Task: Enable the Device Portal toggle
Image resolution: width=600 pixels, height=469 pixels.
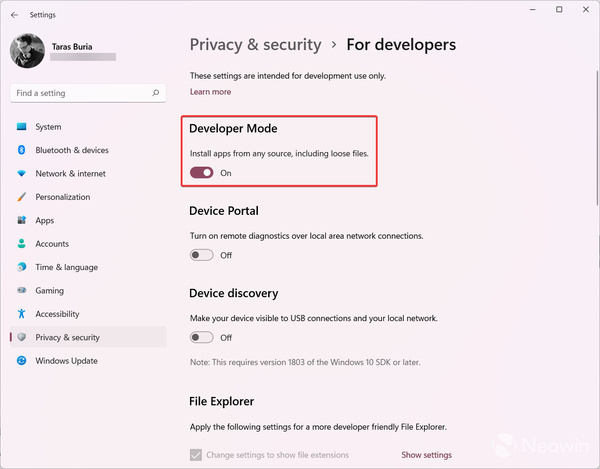Action: pyautogui.click(x=202, y=255)
